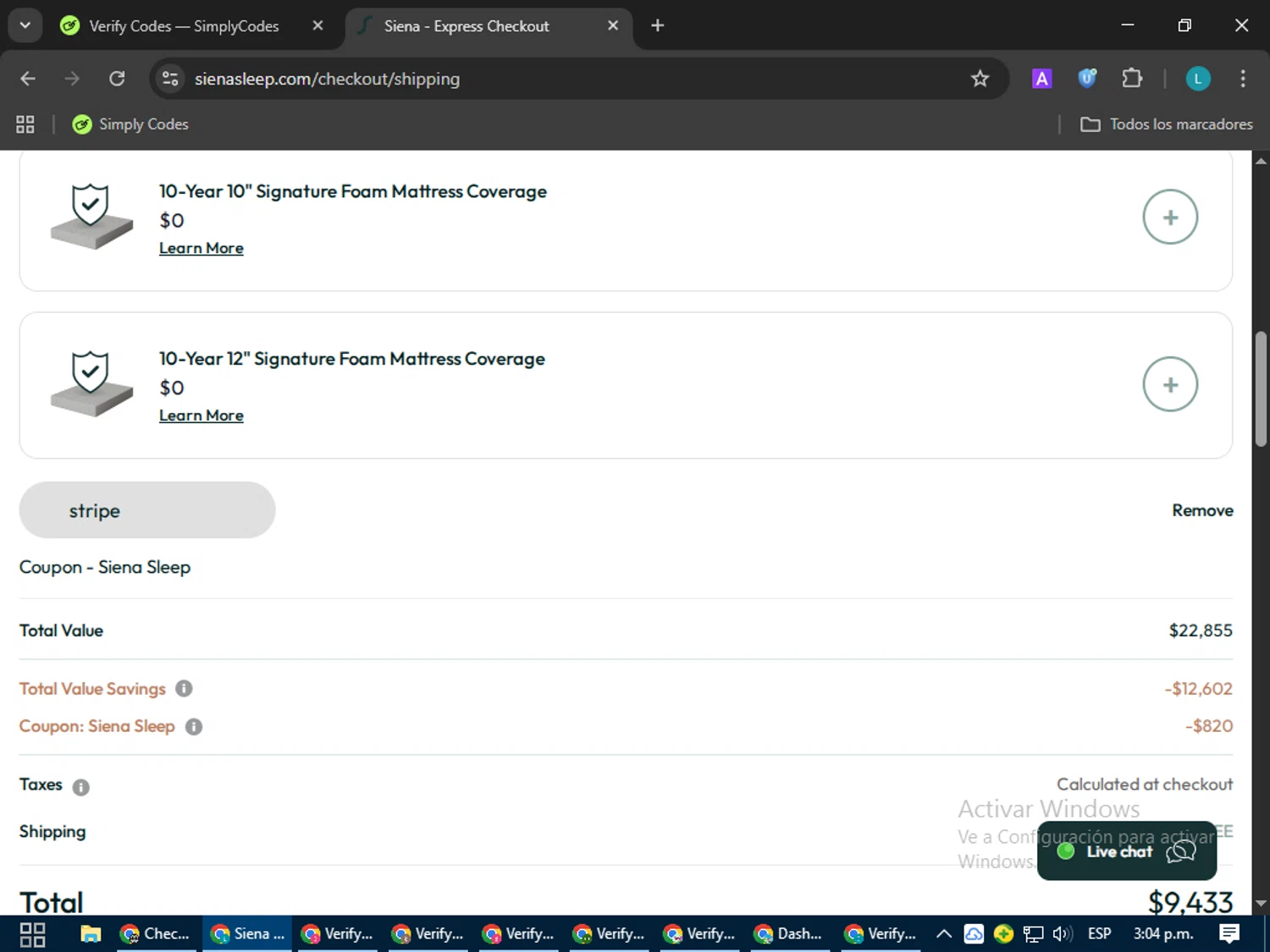Screen dimensions: 1270x952
Task: Add 10-Year 12" Signature Foam Mattress Coverage
Action: 1170,384
